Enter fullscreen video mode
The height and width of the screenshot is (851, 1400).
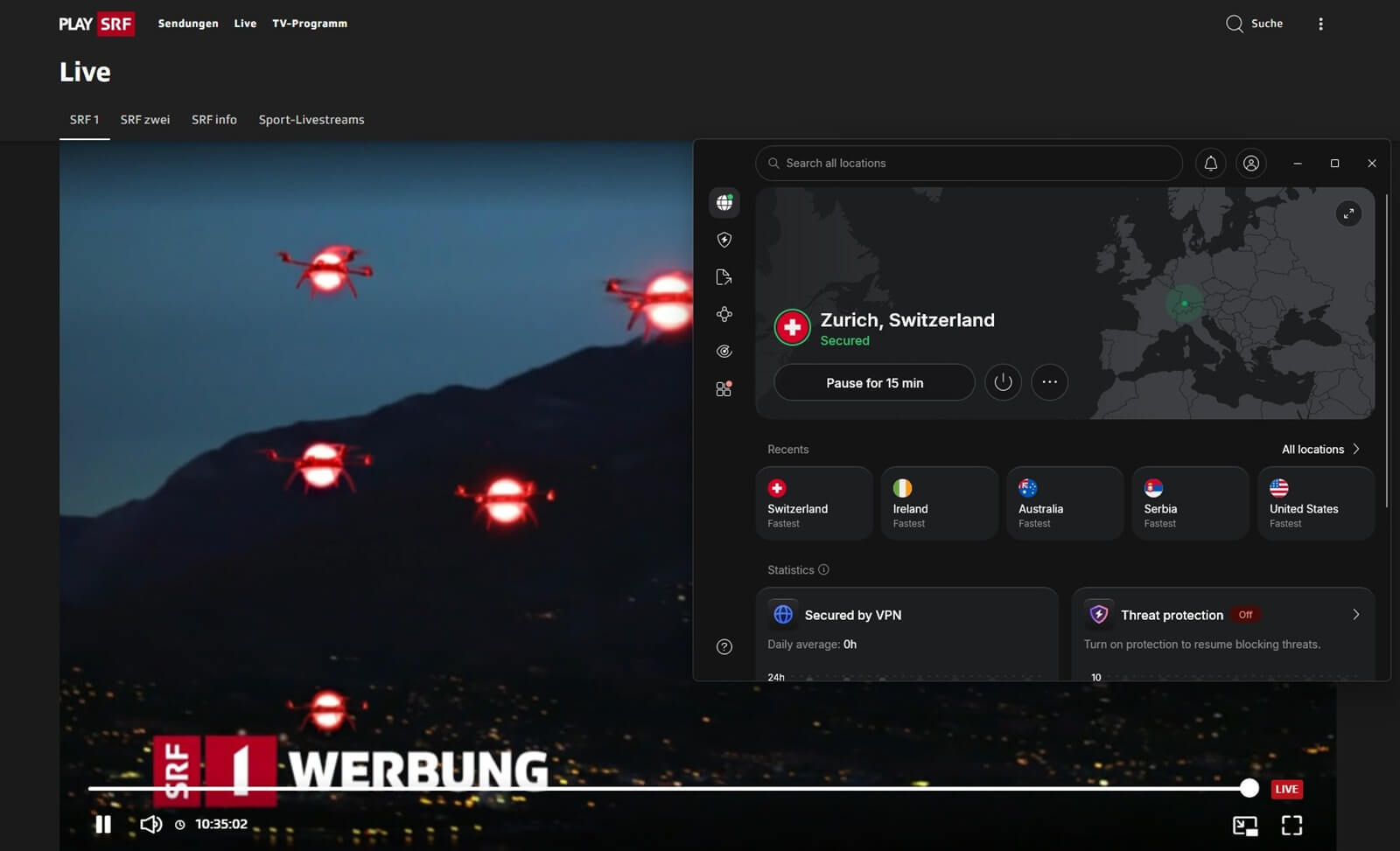1291,825
